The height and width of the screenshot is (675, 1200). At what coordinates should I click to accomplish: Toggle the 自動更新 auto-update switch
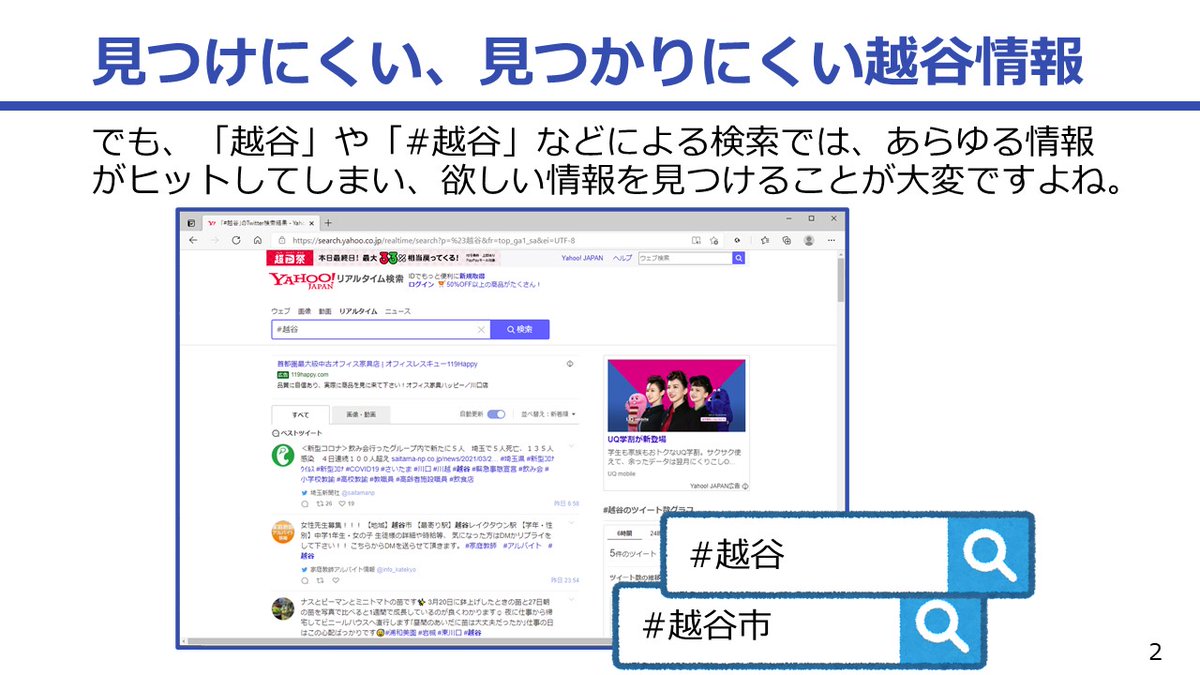496,414
